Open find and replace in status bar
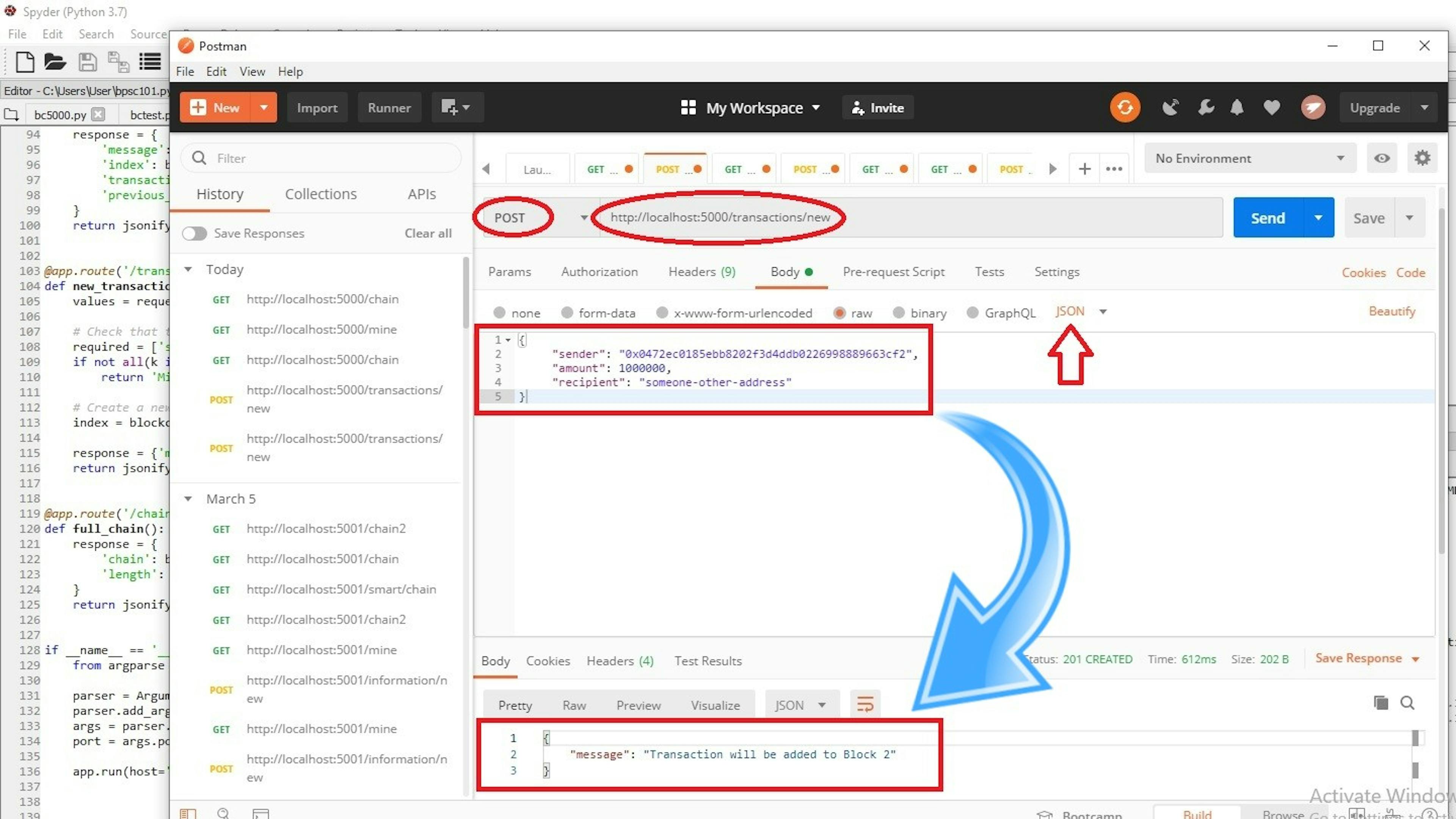Screen dimensions: 1456x819 (x=224, y=813)
